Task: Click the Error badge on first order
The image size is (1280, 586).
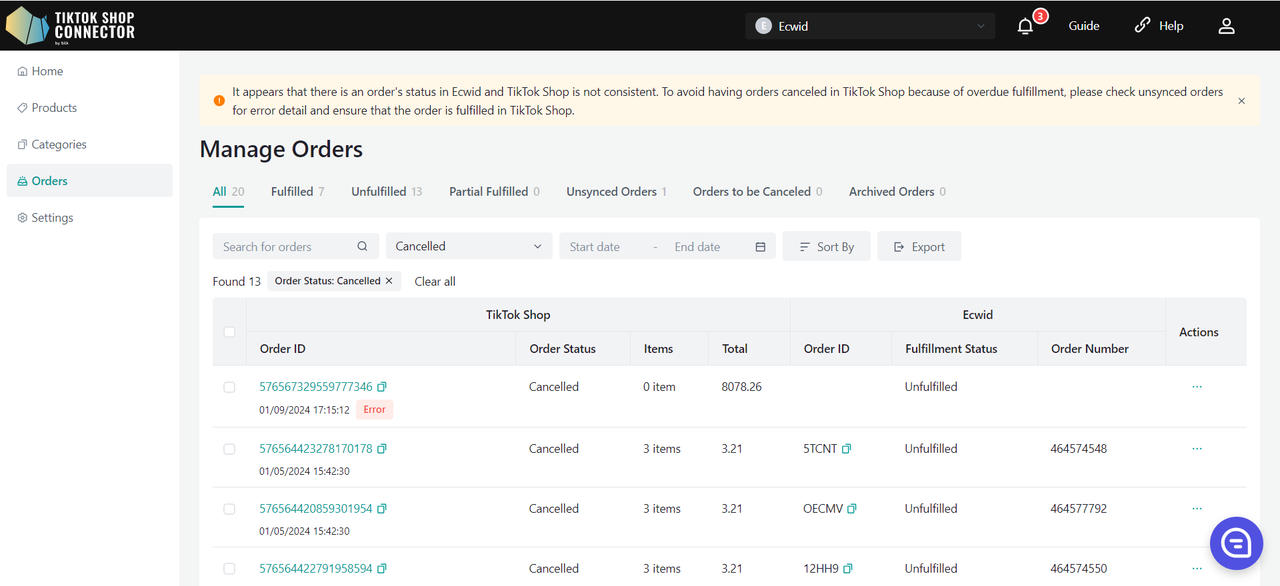Action: coord(375,409)
